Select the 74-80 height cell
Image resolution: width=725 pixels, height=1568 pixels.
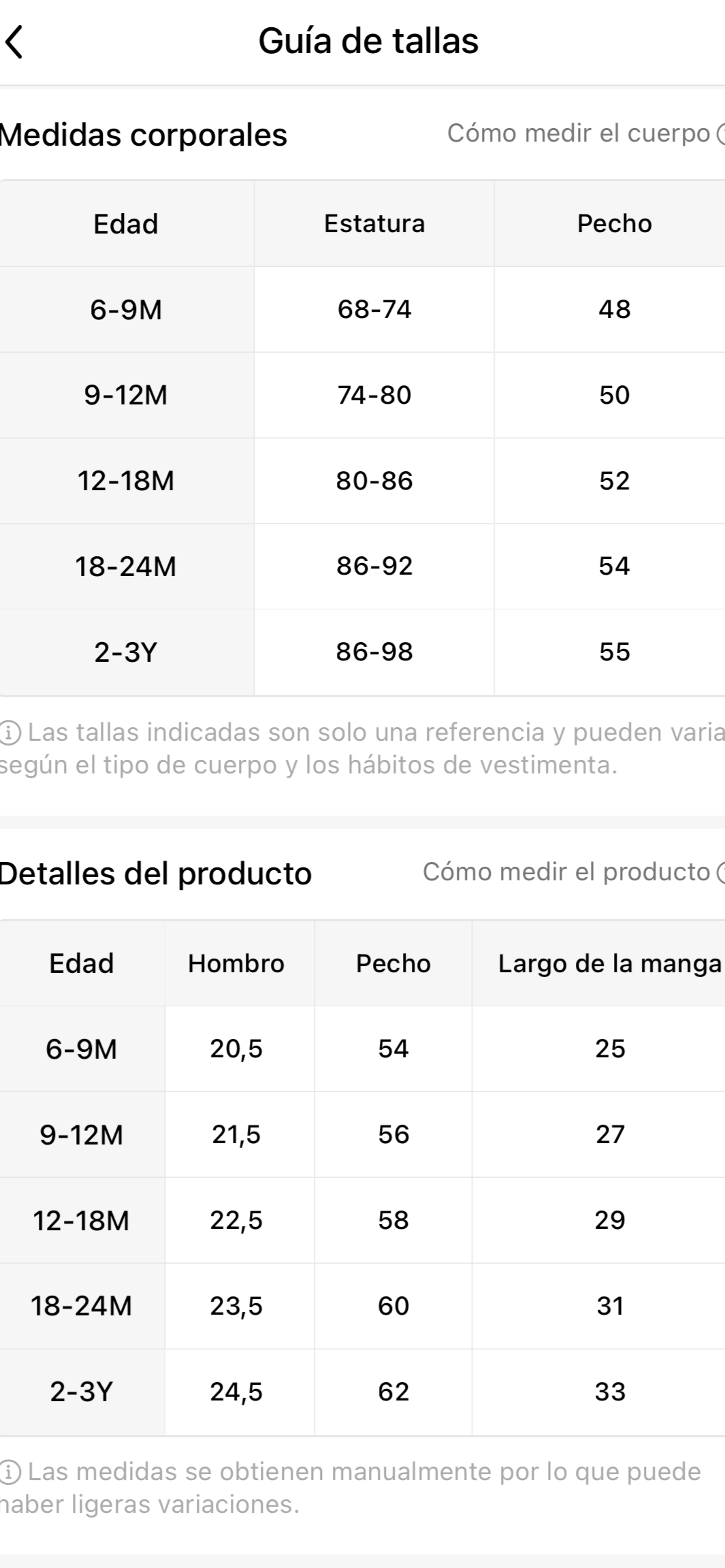click(x=374, y=396)
